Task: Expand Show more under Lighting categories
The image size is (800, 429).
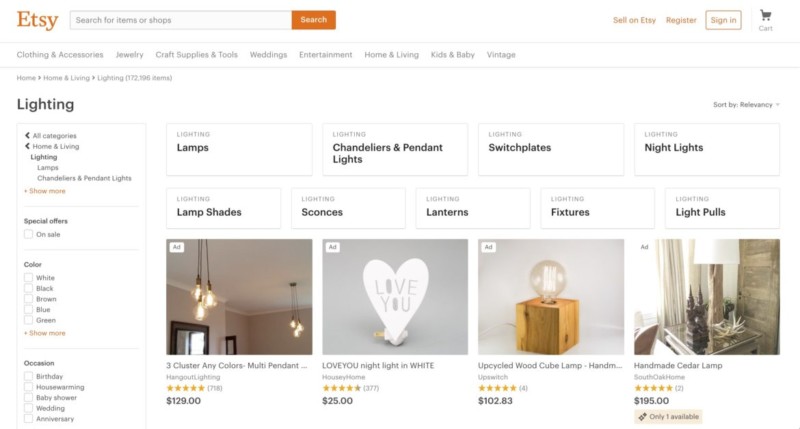Action: [x=45, y=190]
